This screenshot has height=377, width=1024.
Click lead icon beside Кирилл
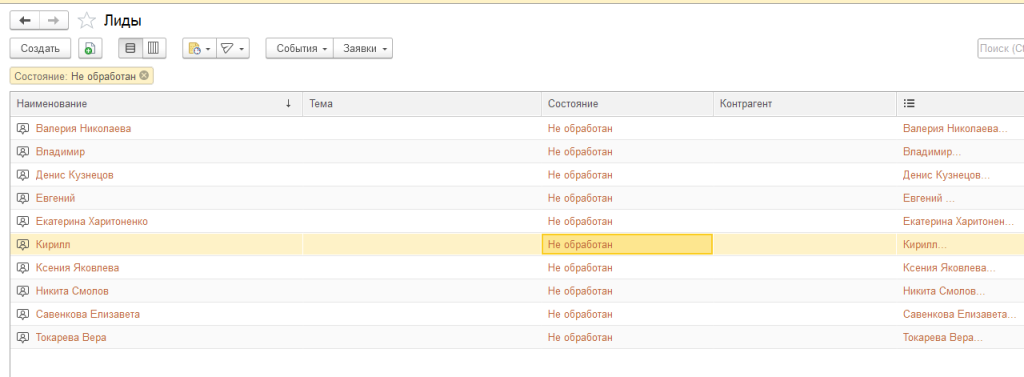point(23,244)
